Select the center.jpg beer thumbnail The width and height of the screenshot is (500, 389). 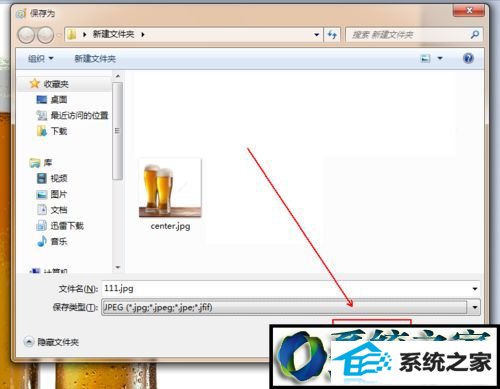[x=170, y=188]
